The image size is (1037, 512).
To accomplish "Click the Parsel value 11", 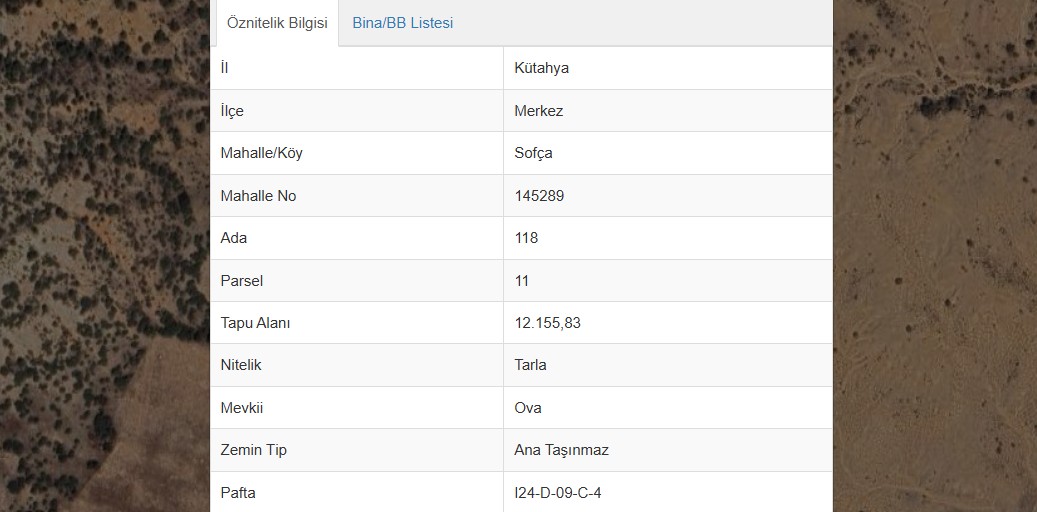I will pyautogui.click(x=521, y=280).
